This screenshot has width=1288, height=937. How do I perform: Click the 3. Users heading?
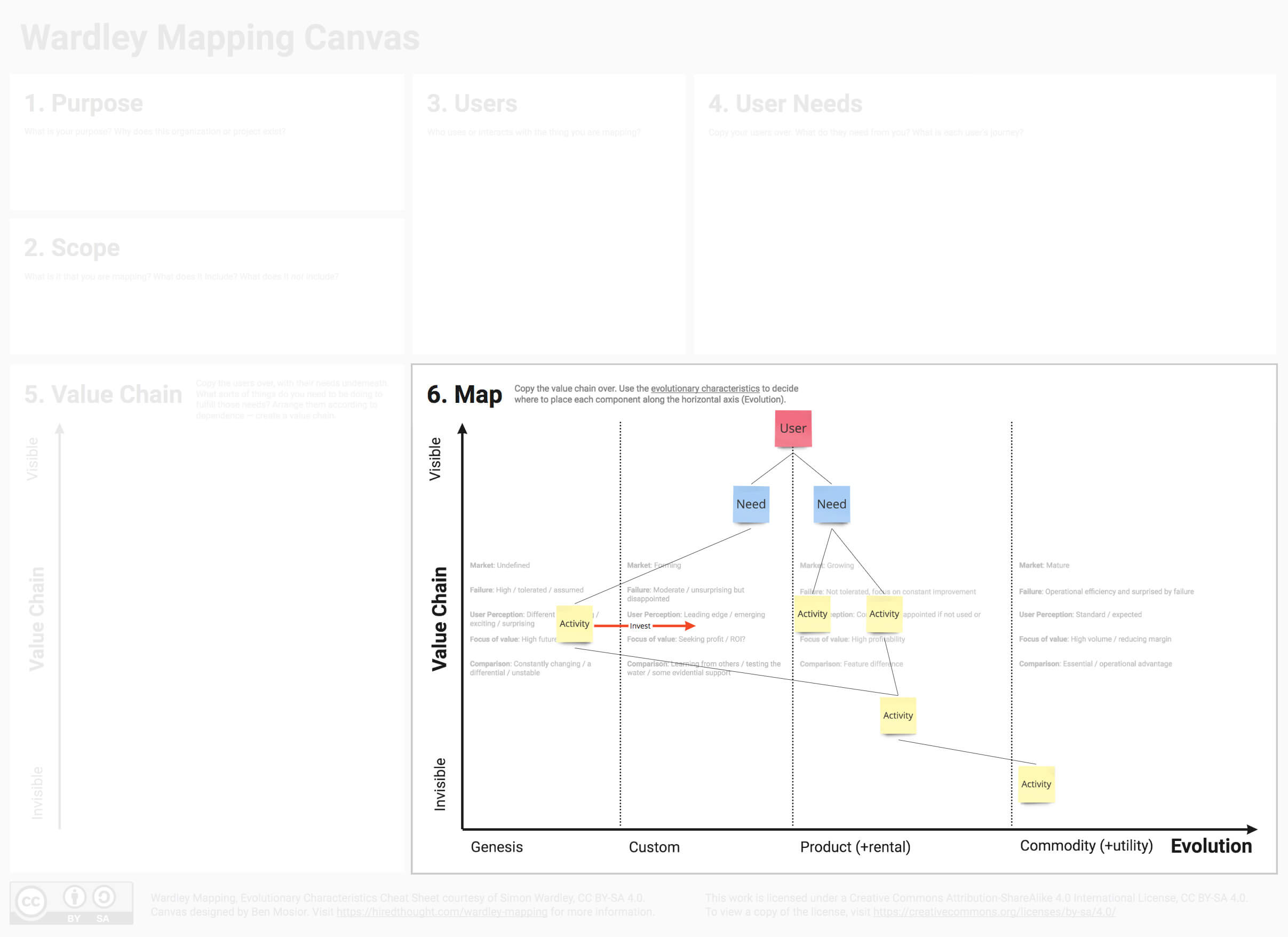(x=472, y=104)
